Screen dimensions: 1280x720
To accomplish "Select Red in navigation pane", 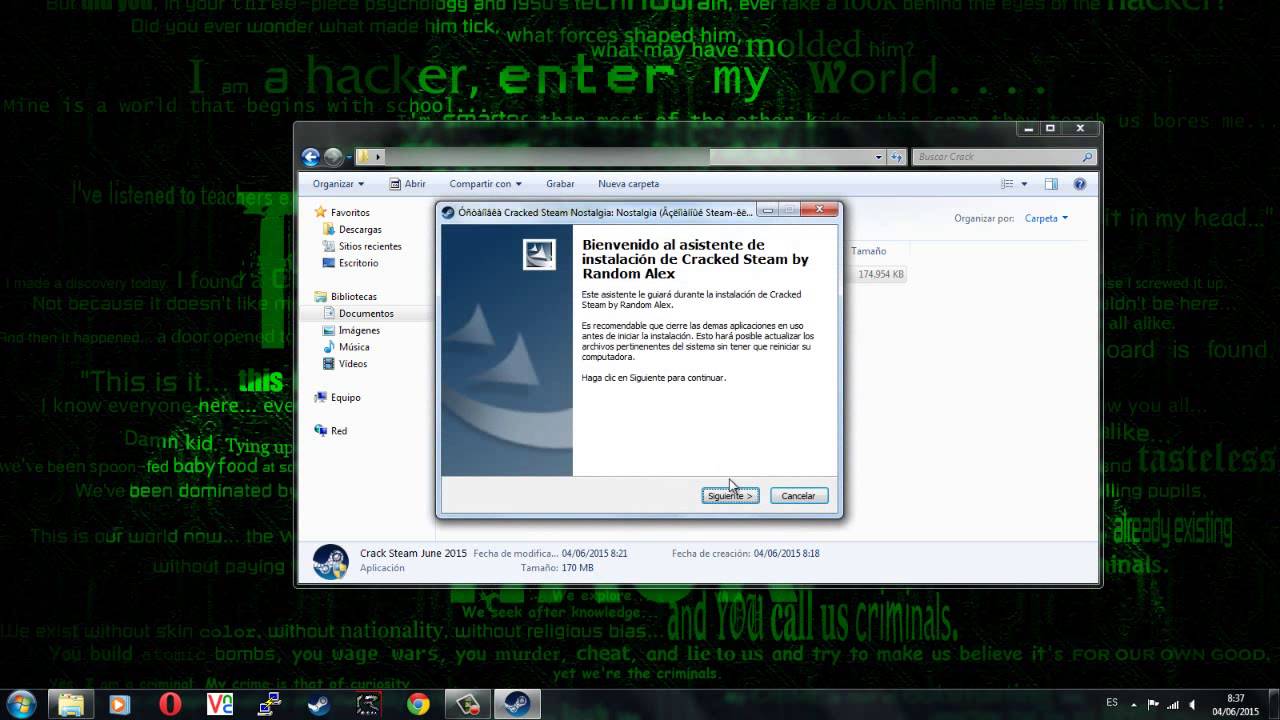I will point(339,431).
